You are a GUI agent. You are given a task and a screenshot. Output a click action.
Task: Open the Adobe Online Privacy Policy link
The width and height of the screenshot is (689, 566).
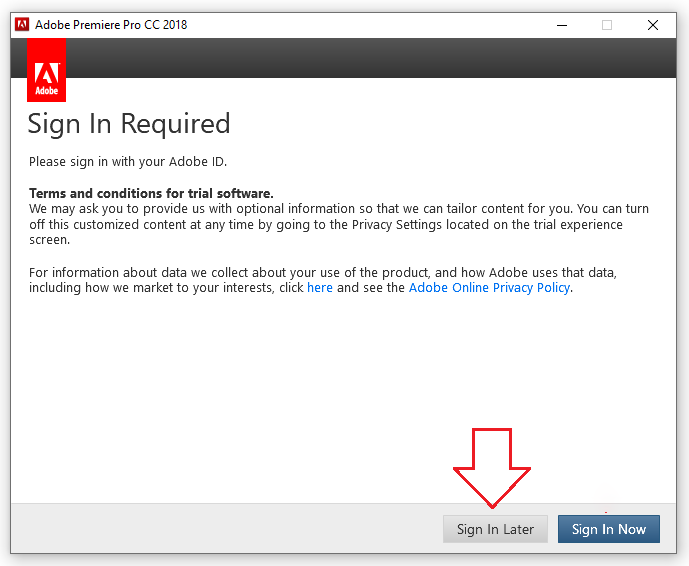click(489, 287)
